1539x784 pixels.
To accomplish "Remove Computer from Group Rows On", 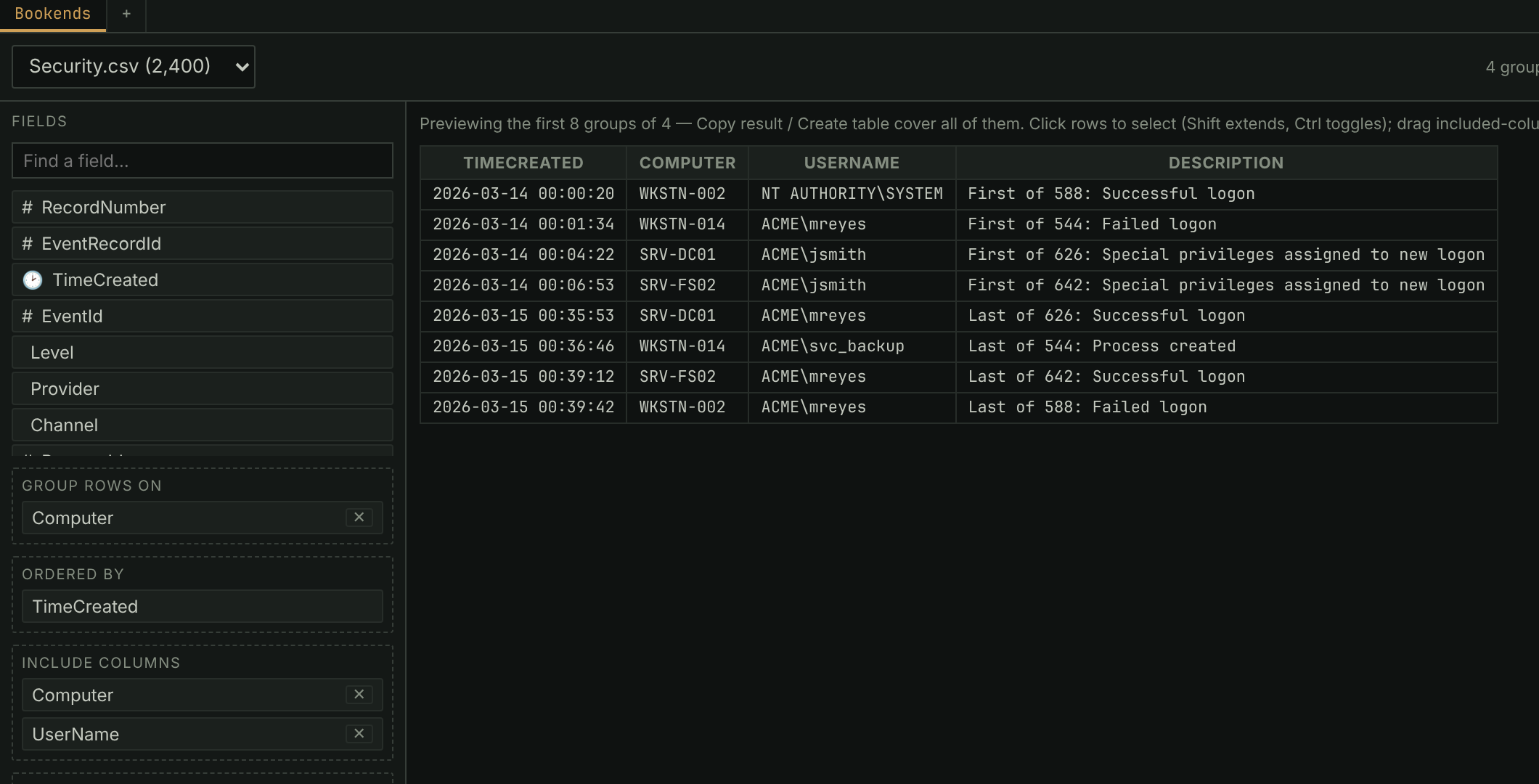I will coord(359,518).
